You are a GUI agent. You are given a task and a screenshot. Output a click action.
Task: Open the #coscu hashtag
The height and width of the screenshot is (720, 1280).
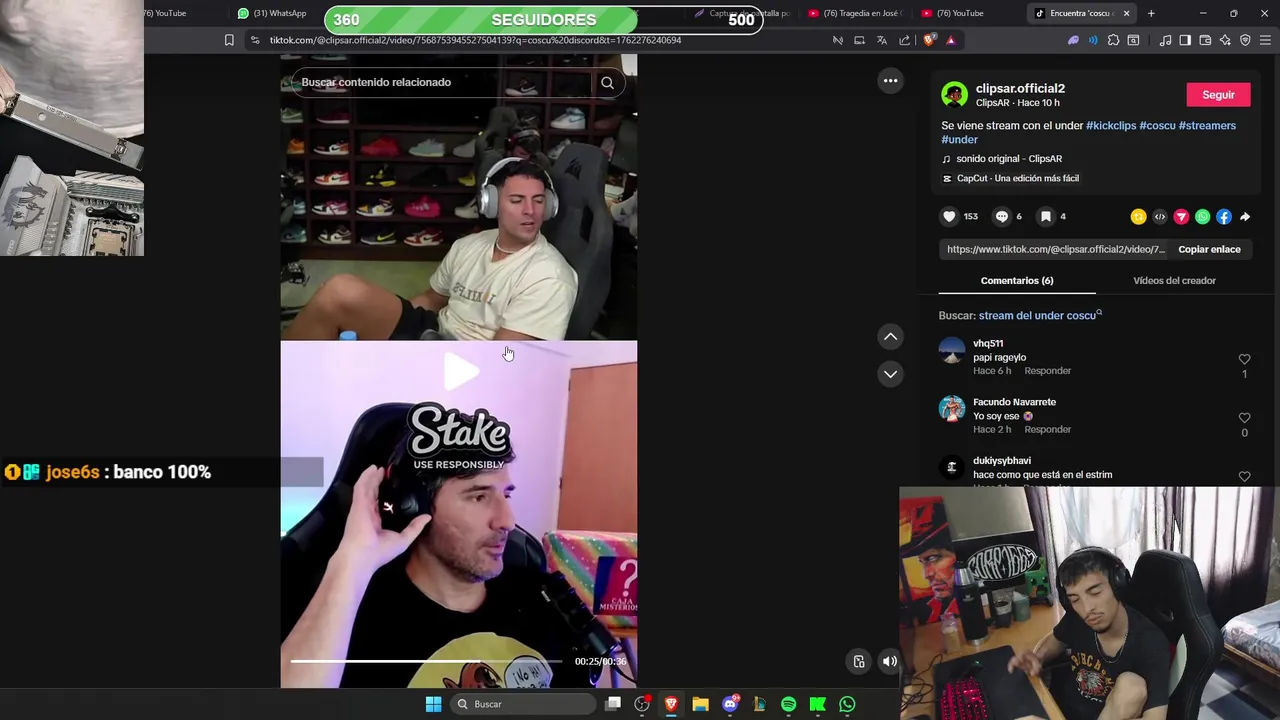(1157, 126)
